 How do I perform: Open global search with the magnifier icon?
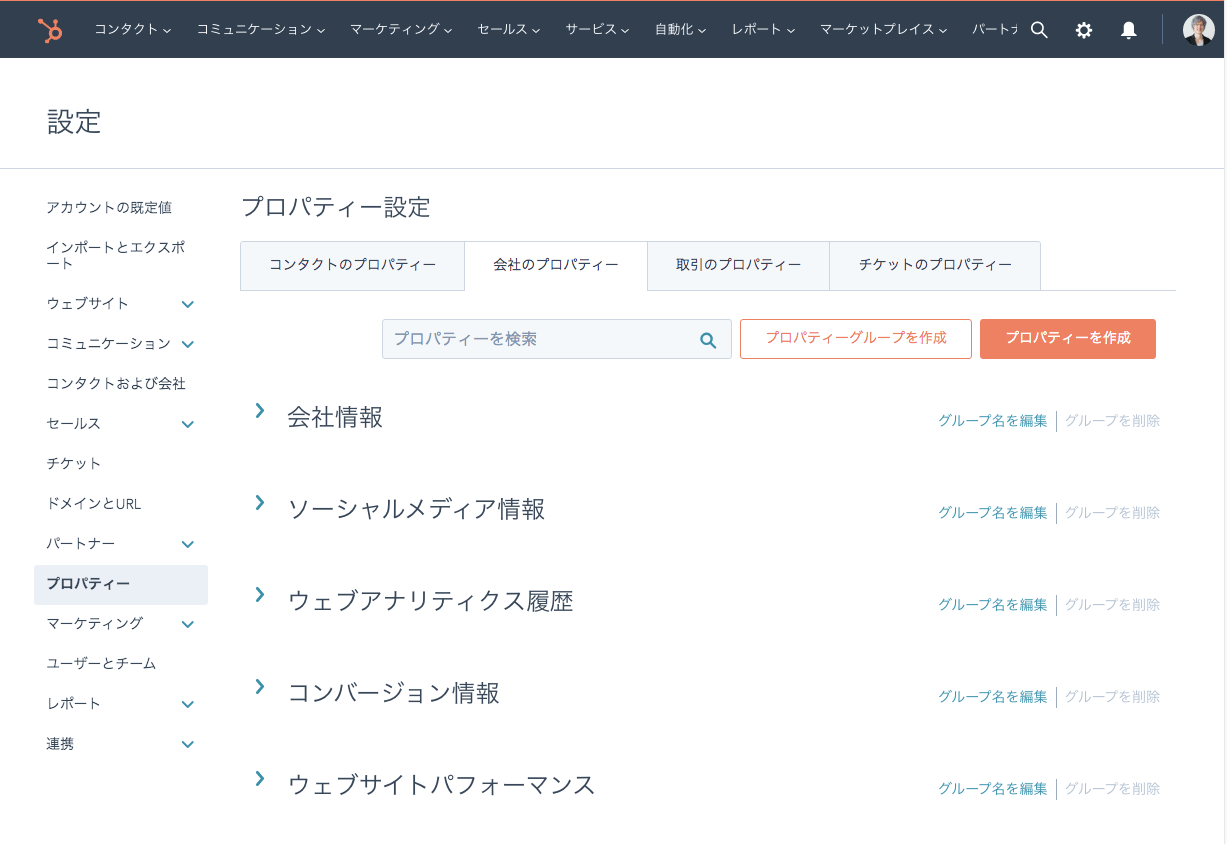click(x=1039, y=29)
